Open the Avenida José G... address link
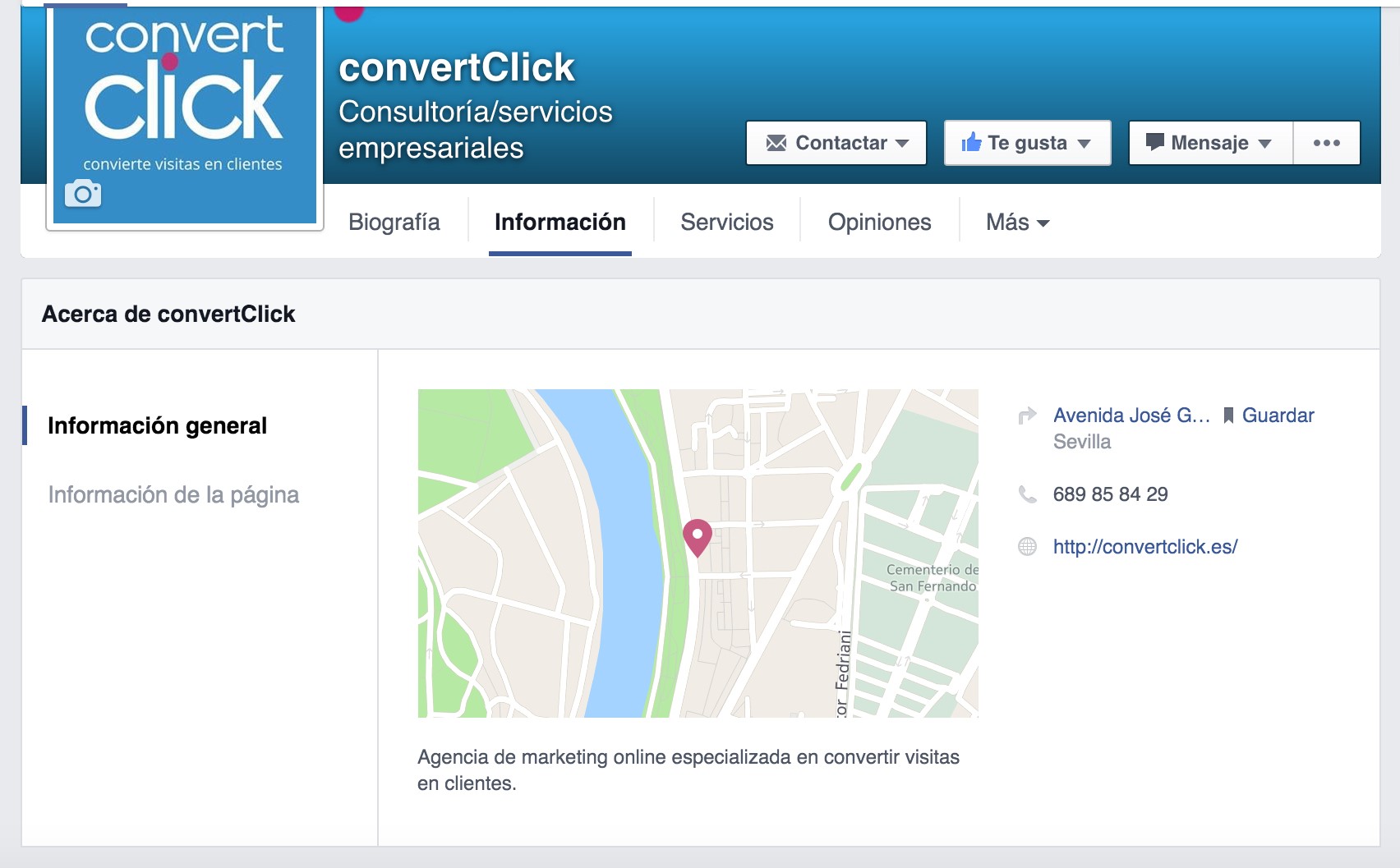Image resolution: width=1400 pixels, height=868 pixels. [x=1131, y=416]
